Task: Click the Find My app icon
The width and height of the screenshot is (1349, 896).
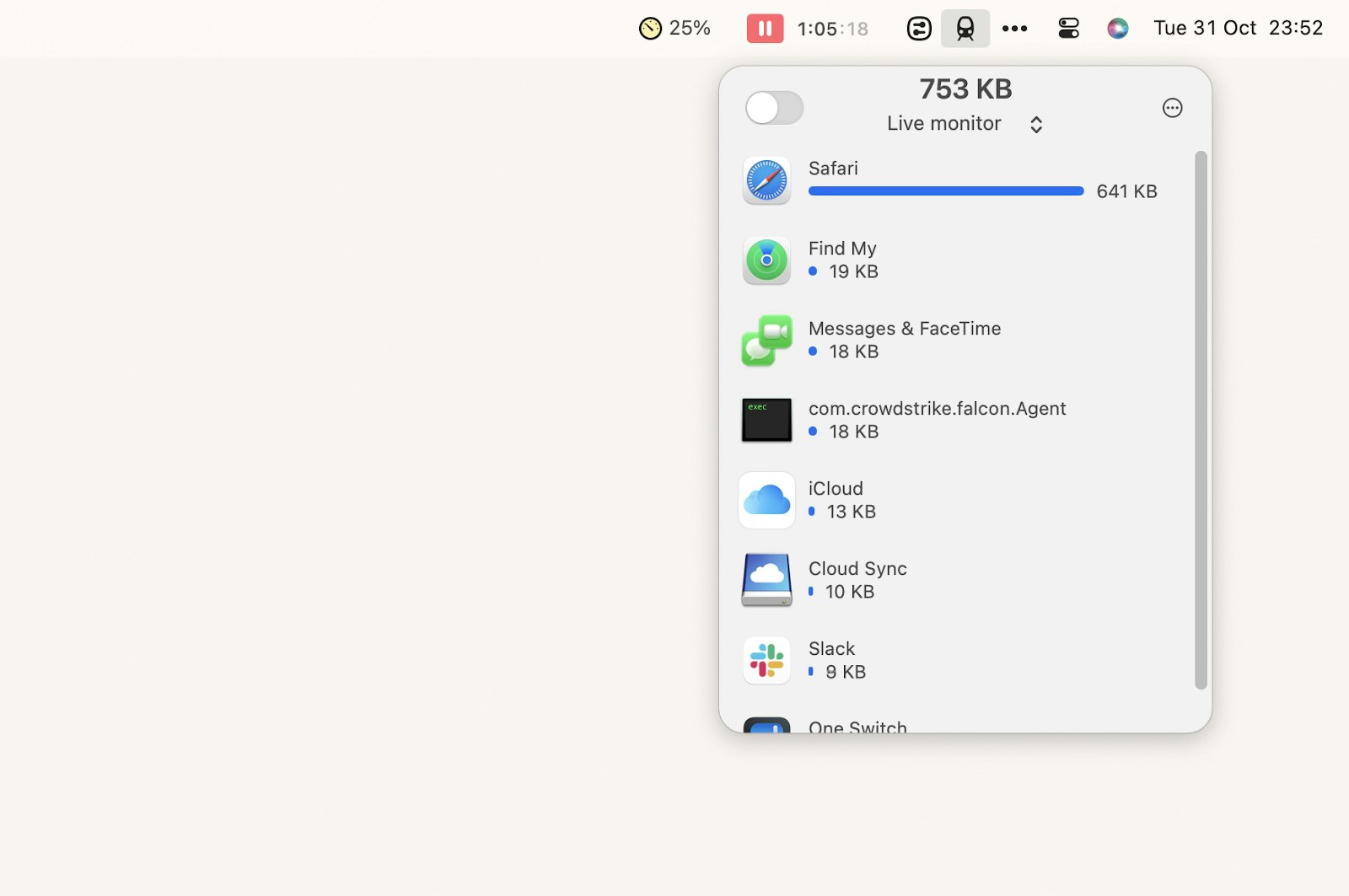Action: tap(766, 260)
